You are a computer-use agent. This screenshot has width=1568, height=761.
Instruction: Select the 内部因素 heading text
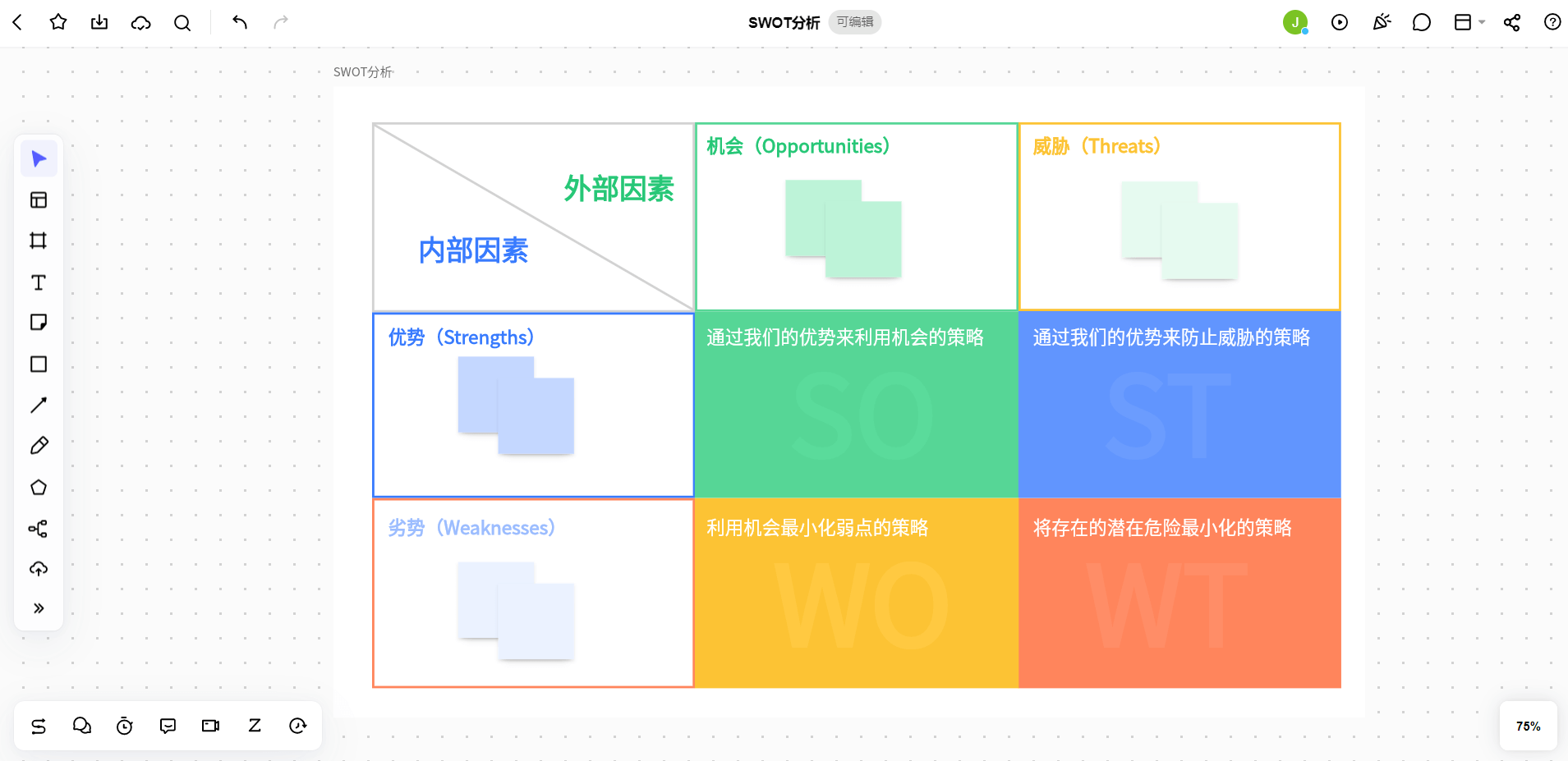[473, 250]
